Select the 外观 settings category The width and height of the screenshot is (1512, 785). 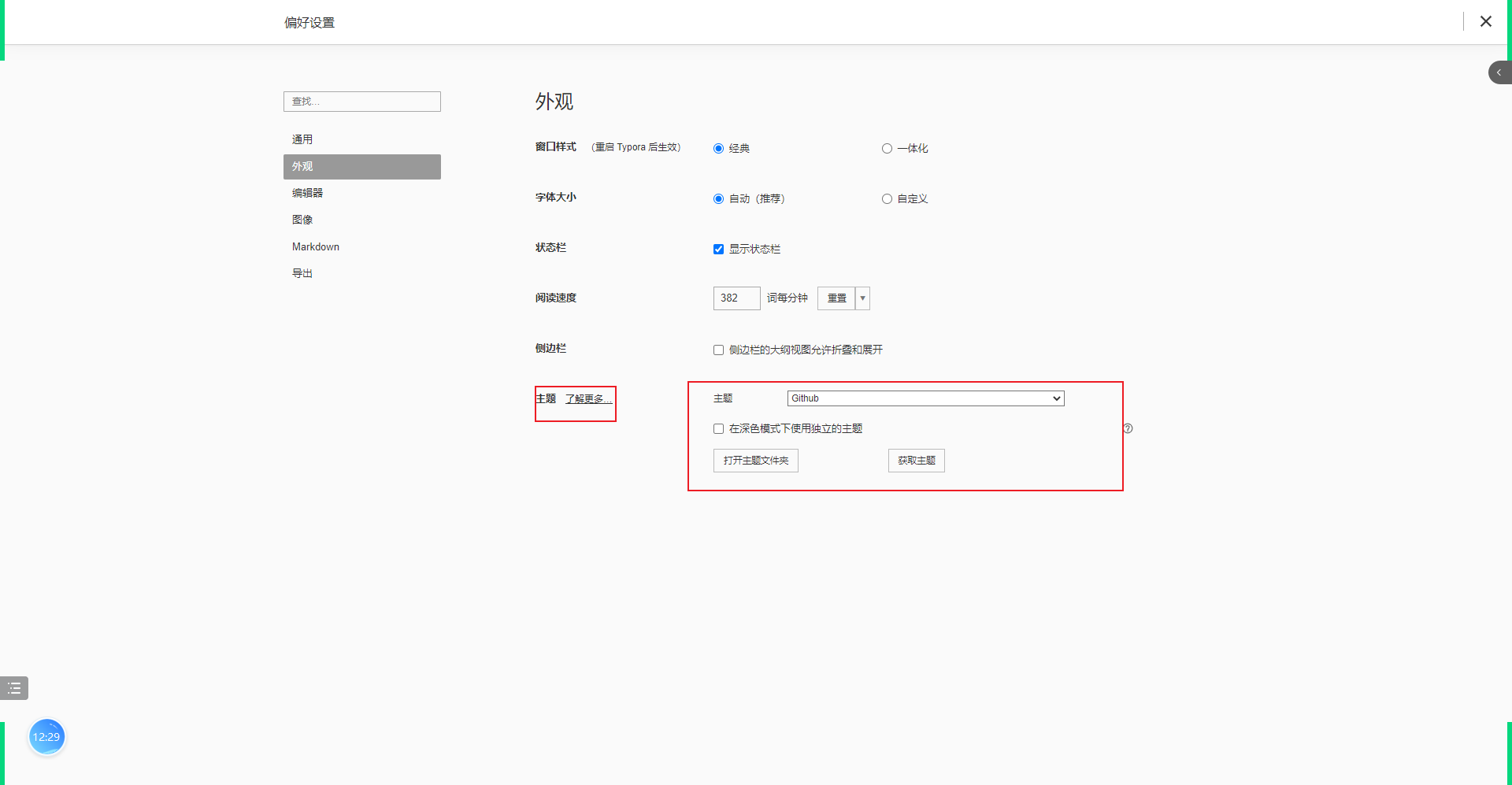pos(362,166)
